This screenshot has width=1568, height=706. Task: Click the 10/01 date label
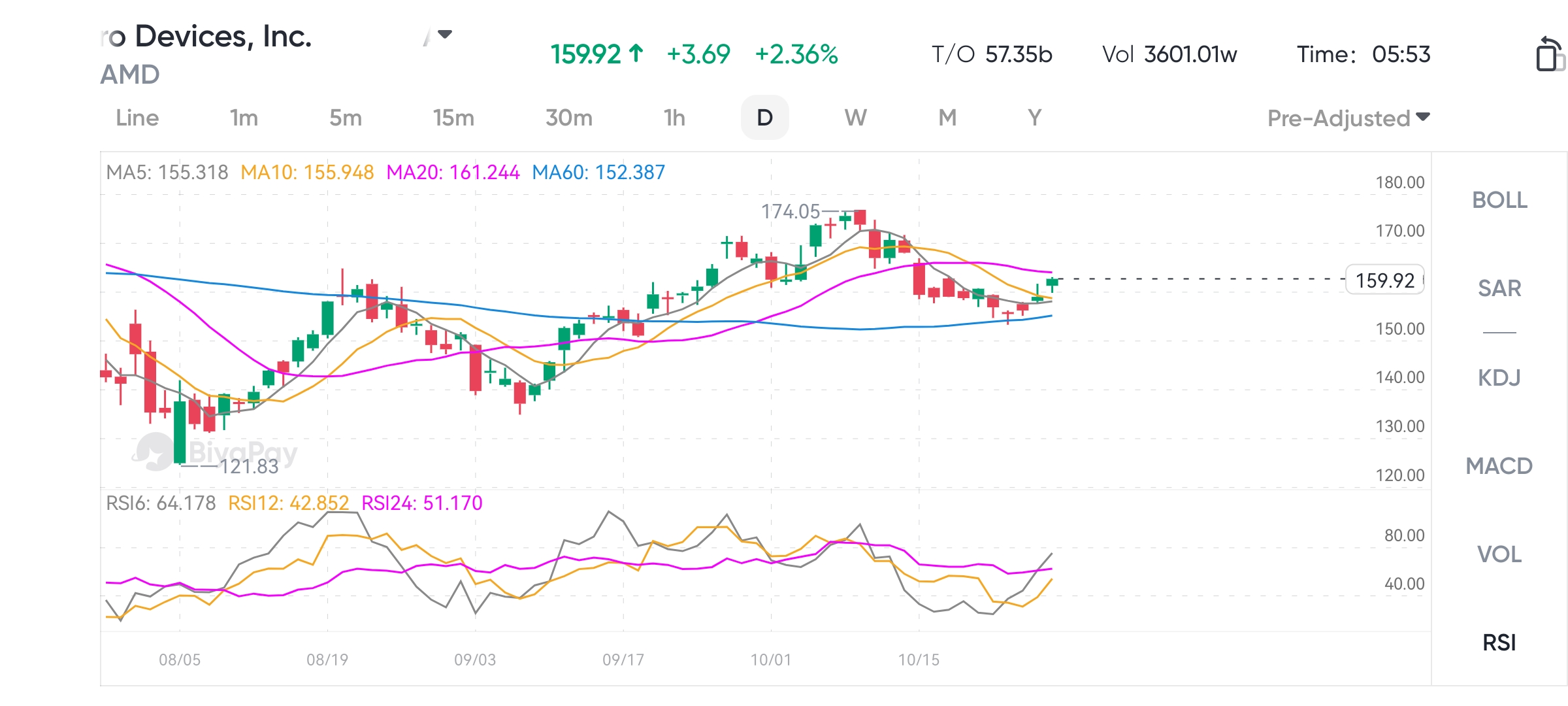[x=771, y=660]
